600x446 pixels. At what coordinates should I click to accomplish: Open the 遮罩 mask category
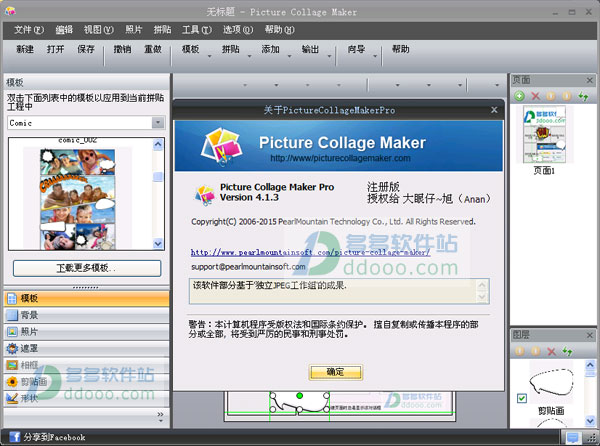86,348
